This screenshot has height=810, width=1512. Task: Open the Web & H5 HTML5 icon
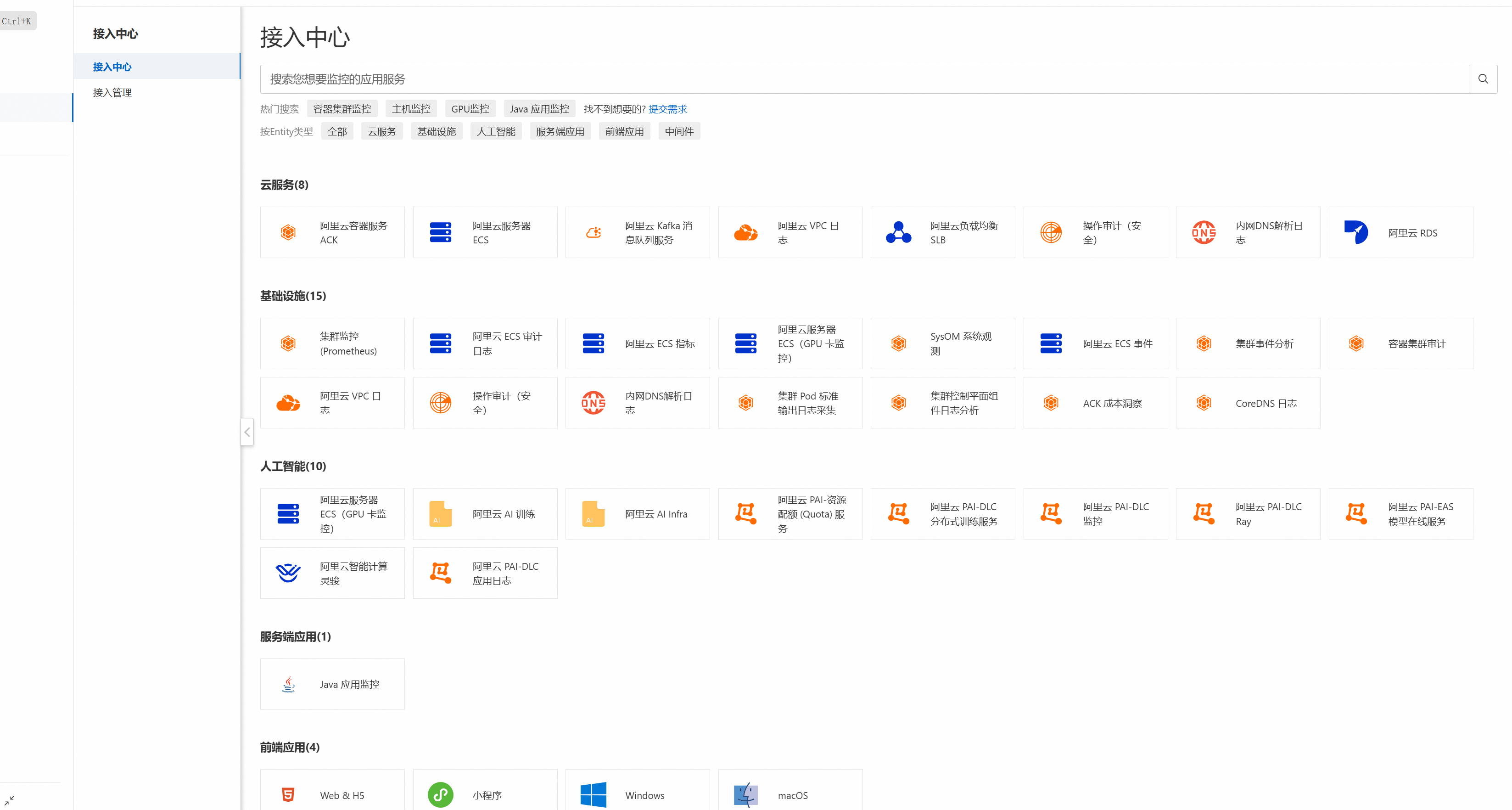pos(288,795)
